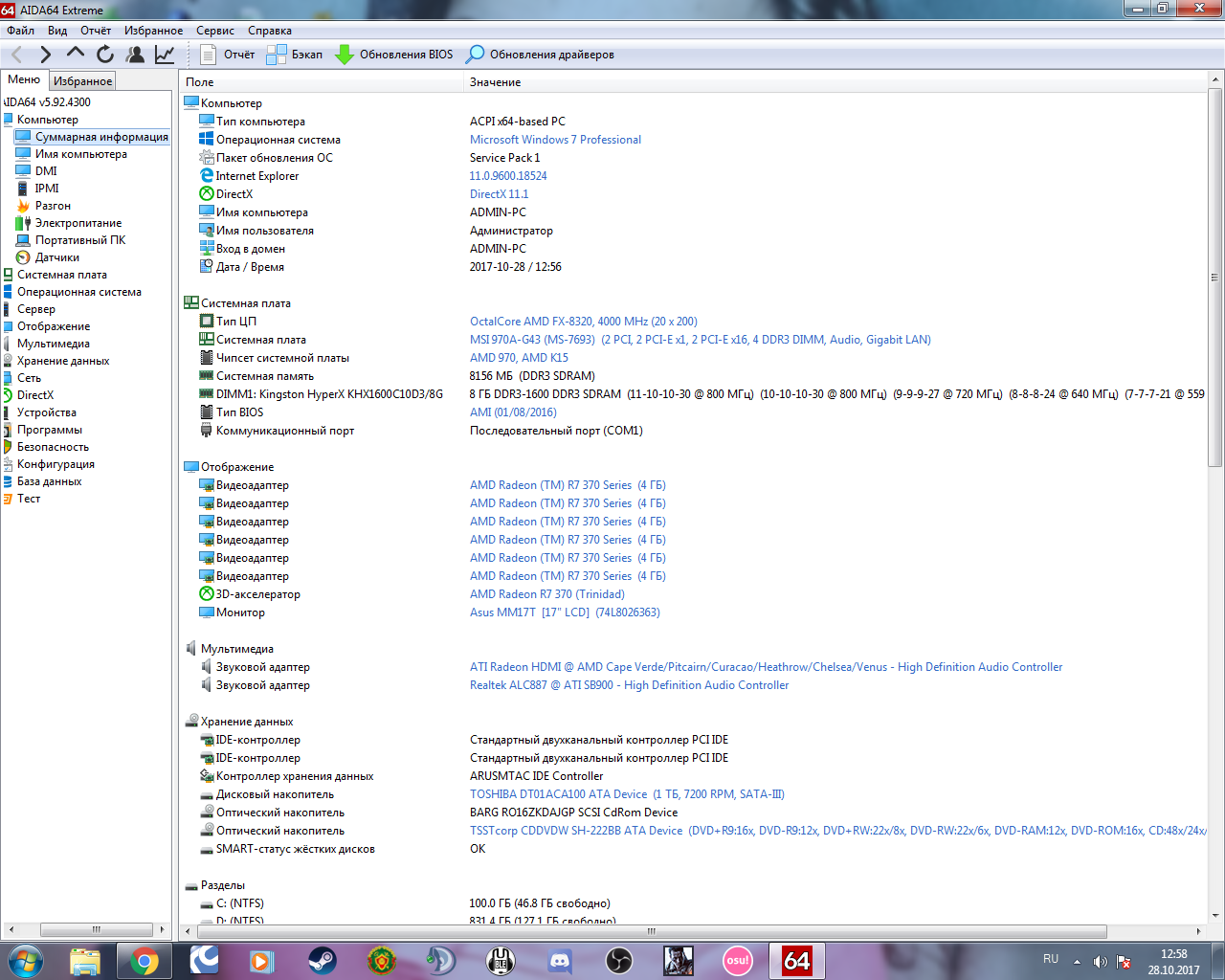The height and width of the screenshot is (980, 1225).
Task: Click the Бэкап toolbar button
Action: click(295, 55)
